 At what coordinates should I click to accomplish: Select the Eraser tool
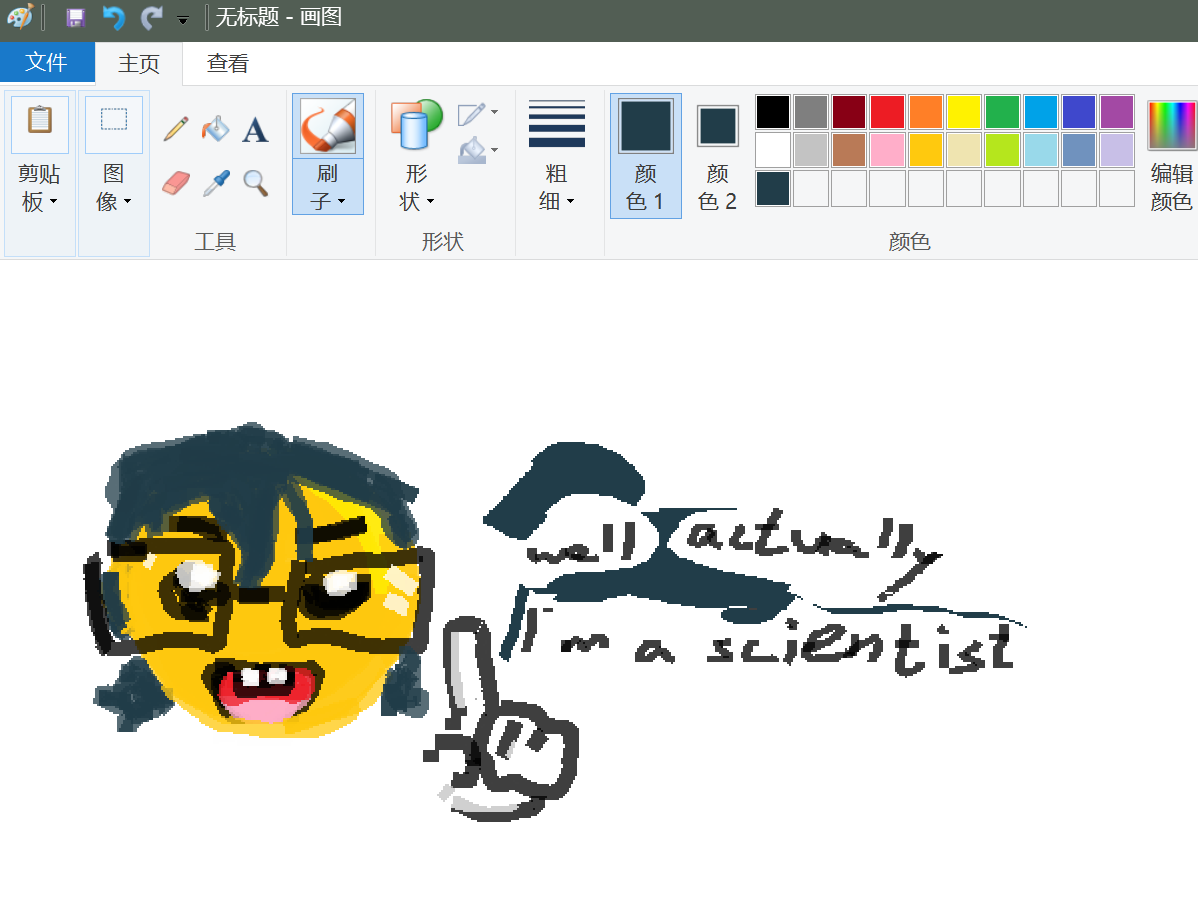coord(176,183)
